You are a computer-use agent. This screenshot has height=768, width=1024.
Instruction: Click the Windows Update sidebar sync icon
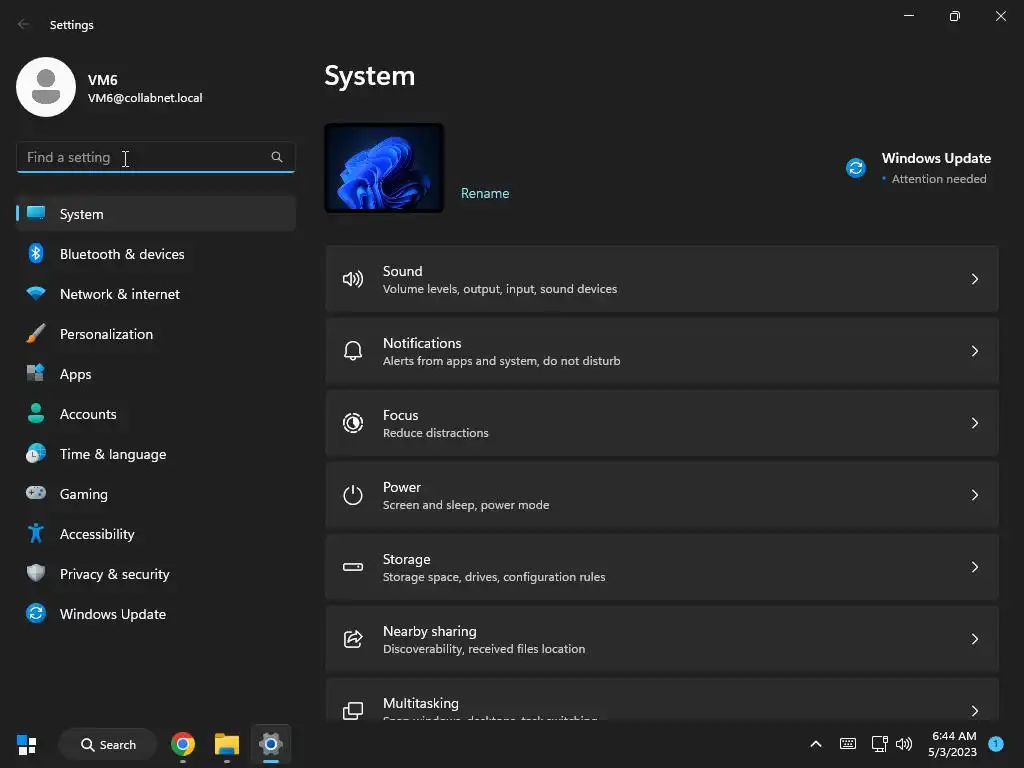(x=36, y=613)
